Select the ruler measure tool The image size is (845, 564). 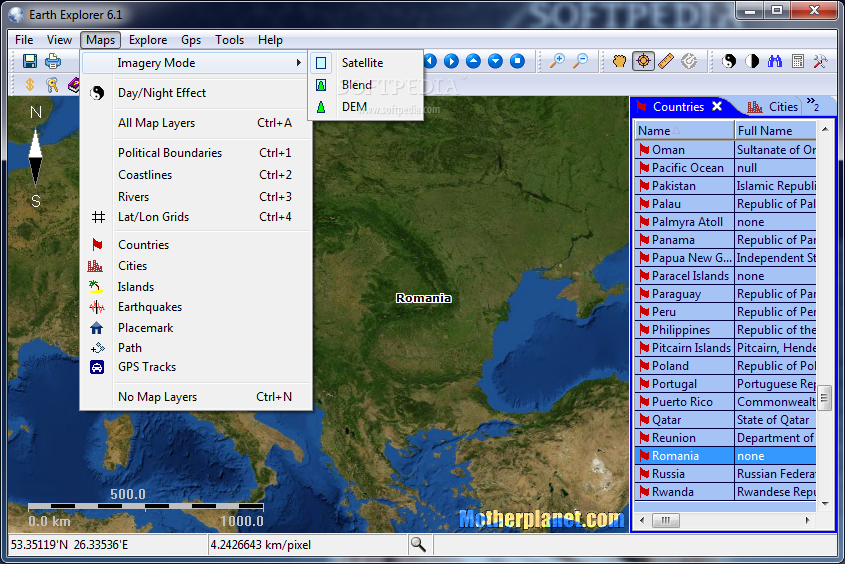tap(666, 61)
